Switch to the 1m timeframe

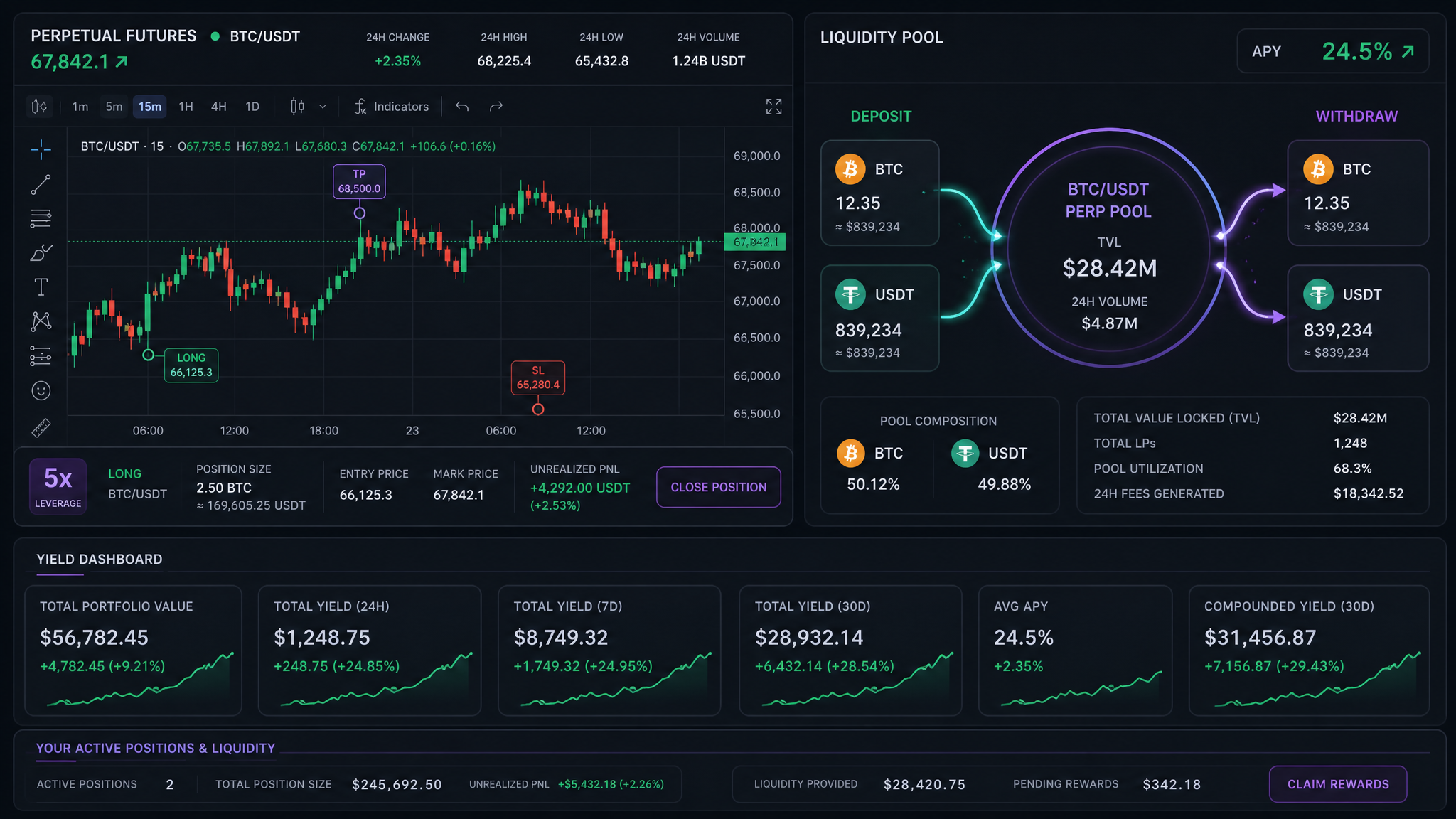[80, 107]
